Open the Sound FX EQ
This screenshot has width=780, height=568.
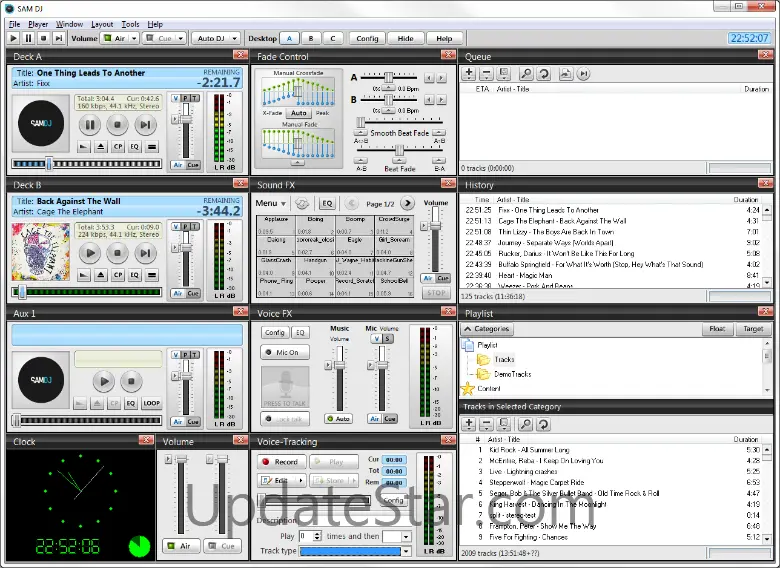click(327, 203)
